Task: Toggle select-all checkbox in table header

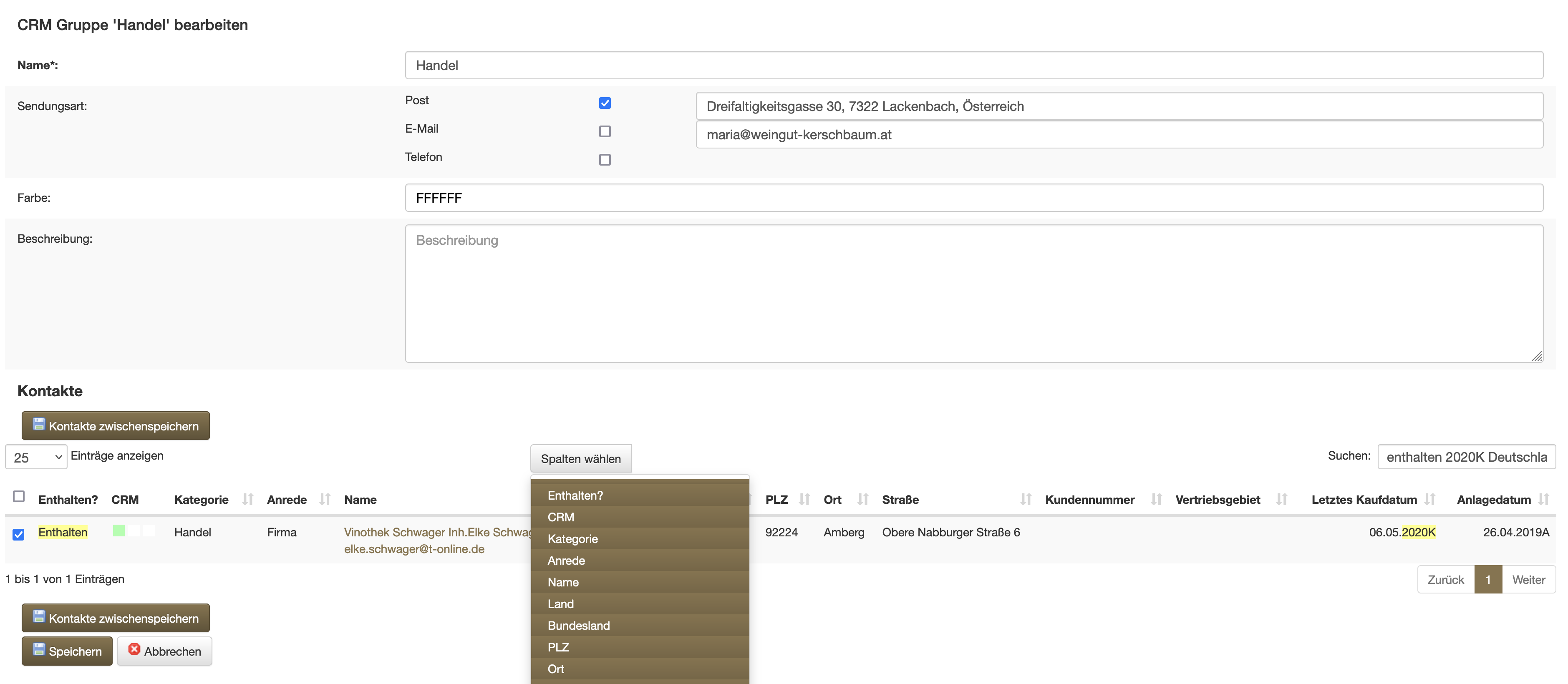Action: point(19,497)
